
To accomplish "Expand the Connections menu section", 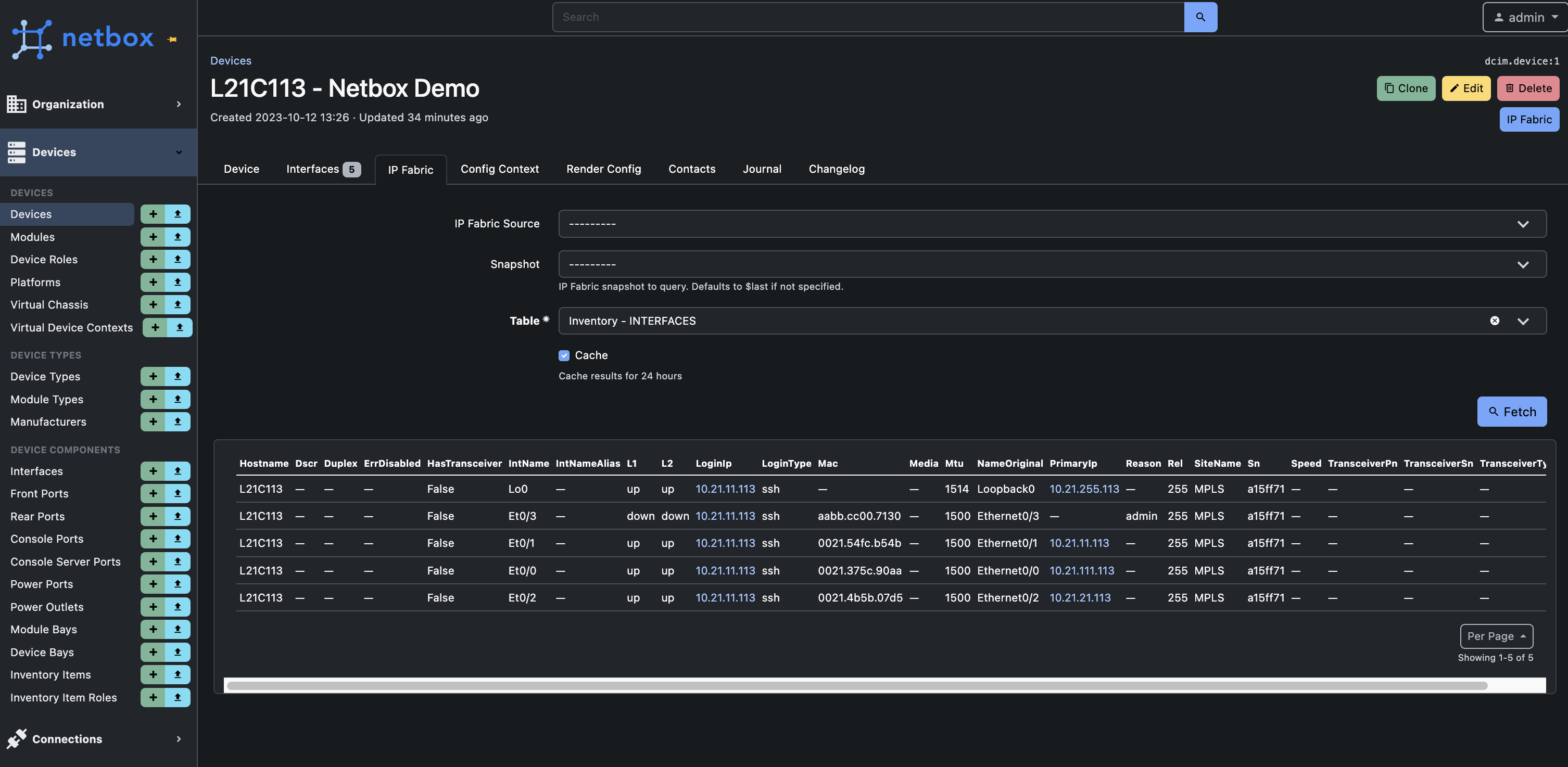I will point(98,739).
